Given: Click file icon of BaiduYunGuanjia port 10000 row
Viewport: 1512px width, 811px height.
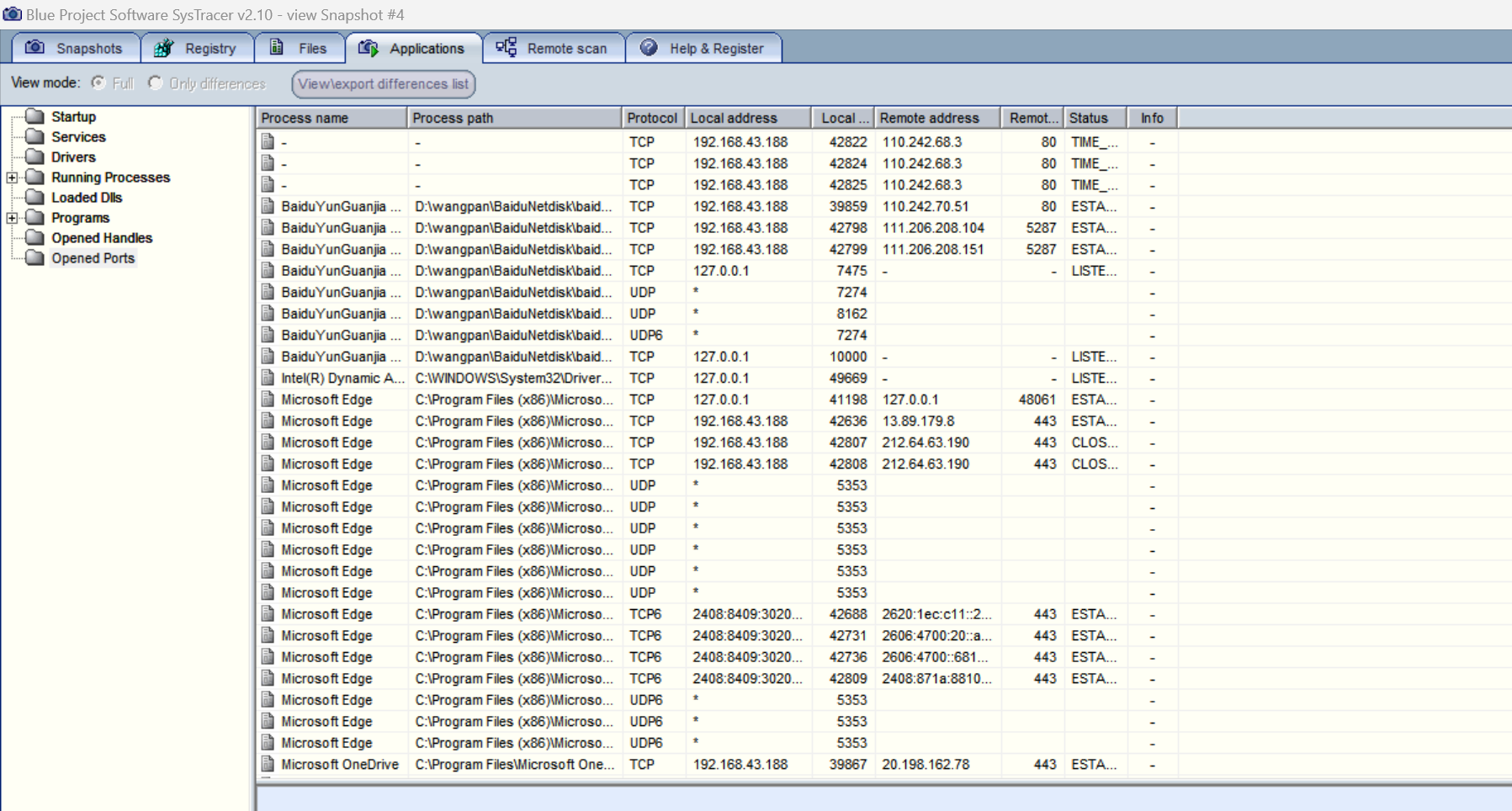Looking at the screenshot, I should 268,356.
